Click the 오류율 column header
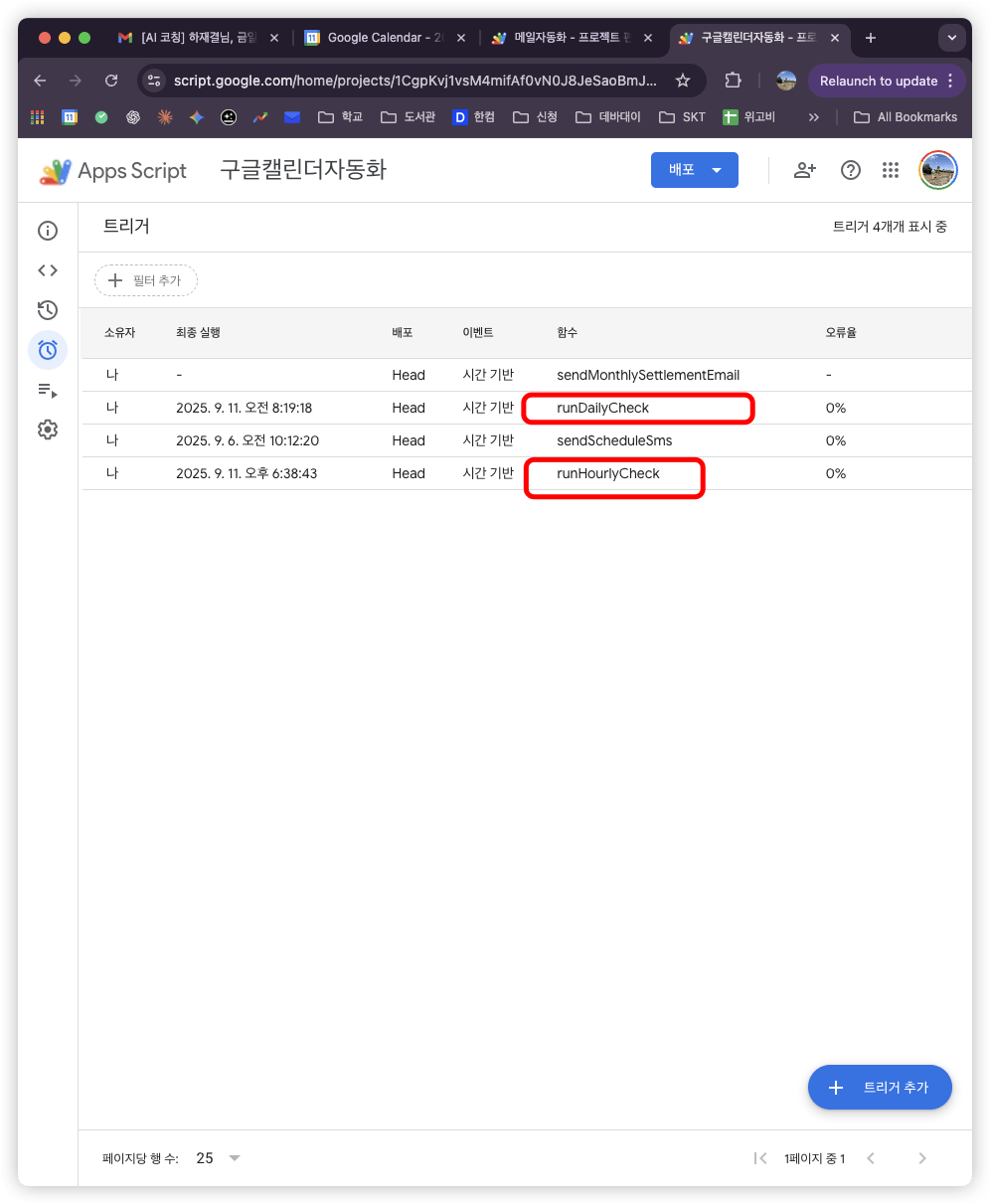 tap(841, 332)
